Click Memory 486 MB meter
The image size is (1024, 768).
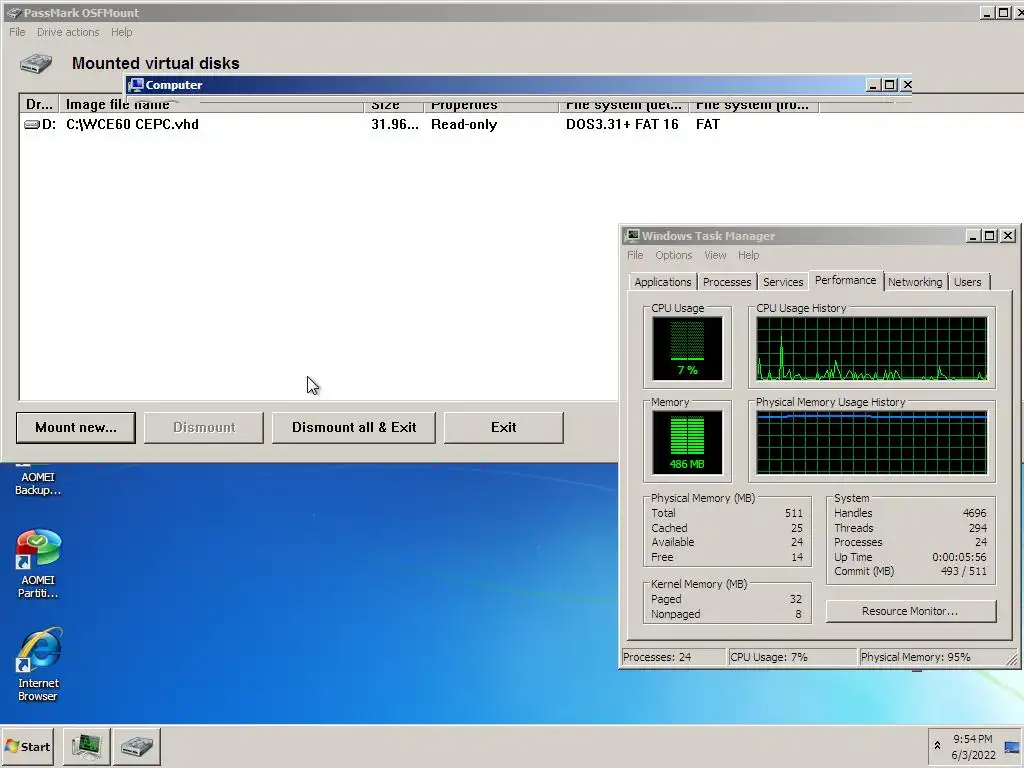687,442
